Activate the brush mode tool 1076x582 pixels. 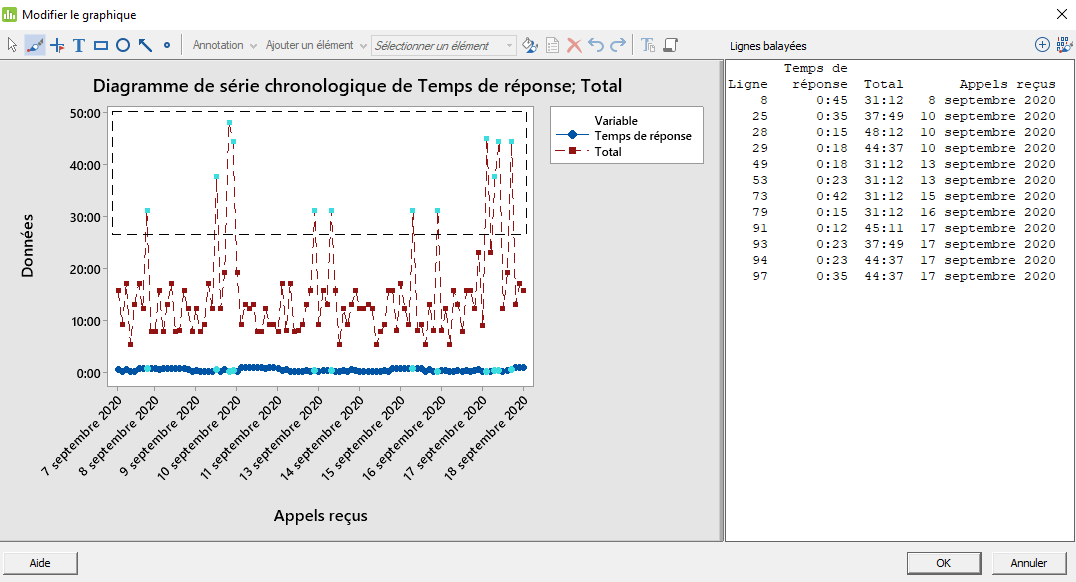pyautogui.click(x=34, y=45)
